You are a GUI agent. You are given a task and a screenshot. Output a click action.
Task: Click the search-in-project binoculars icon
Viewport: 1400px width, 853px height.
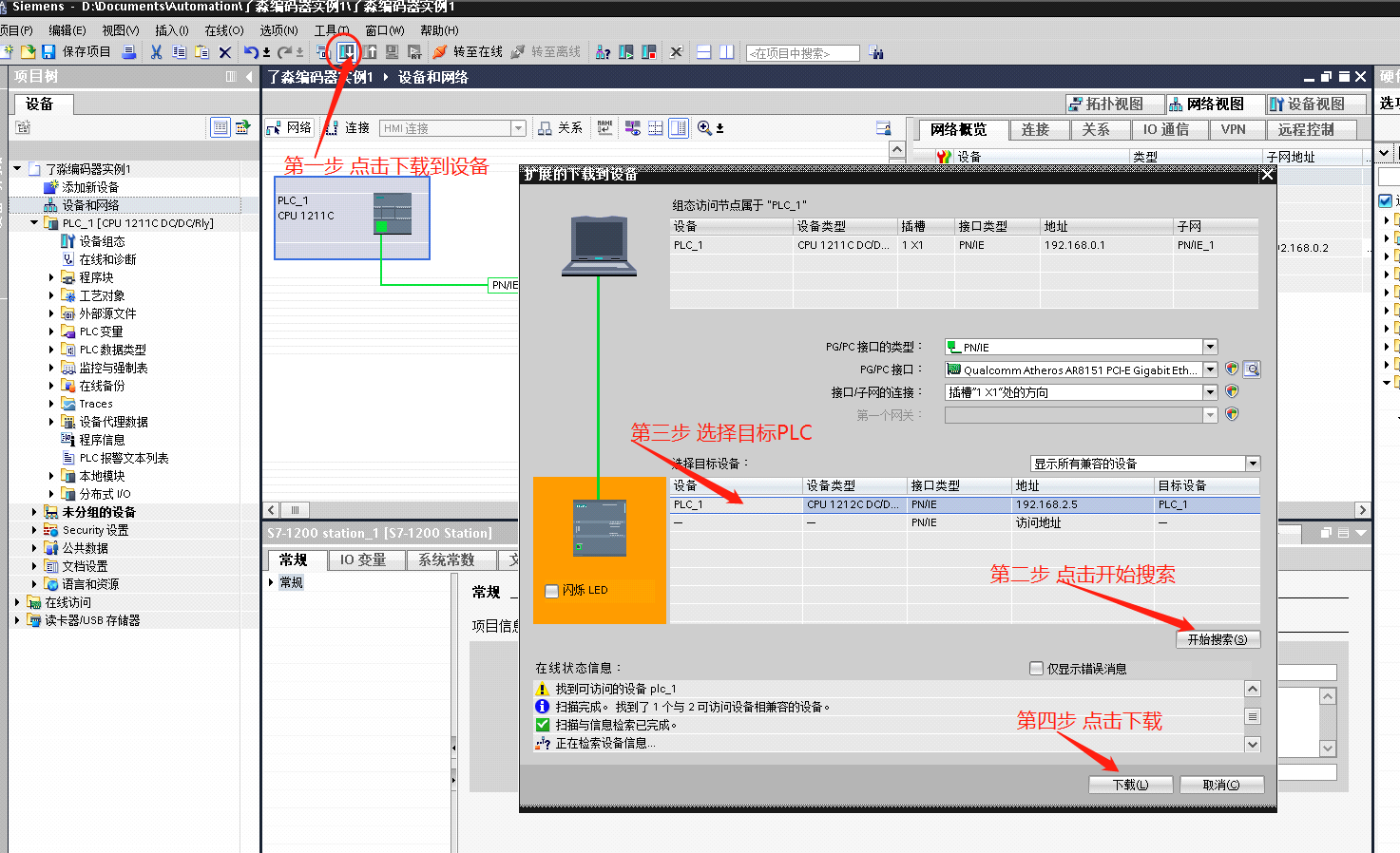click(x=876, y=53)
